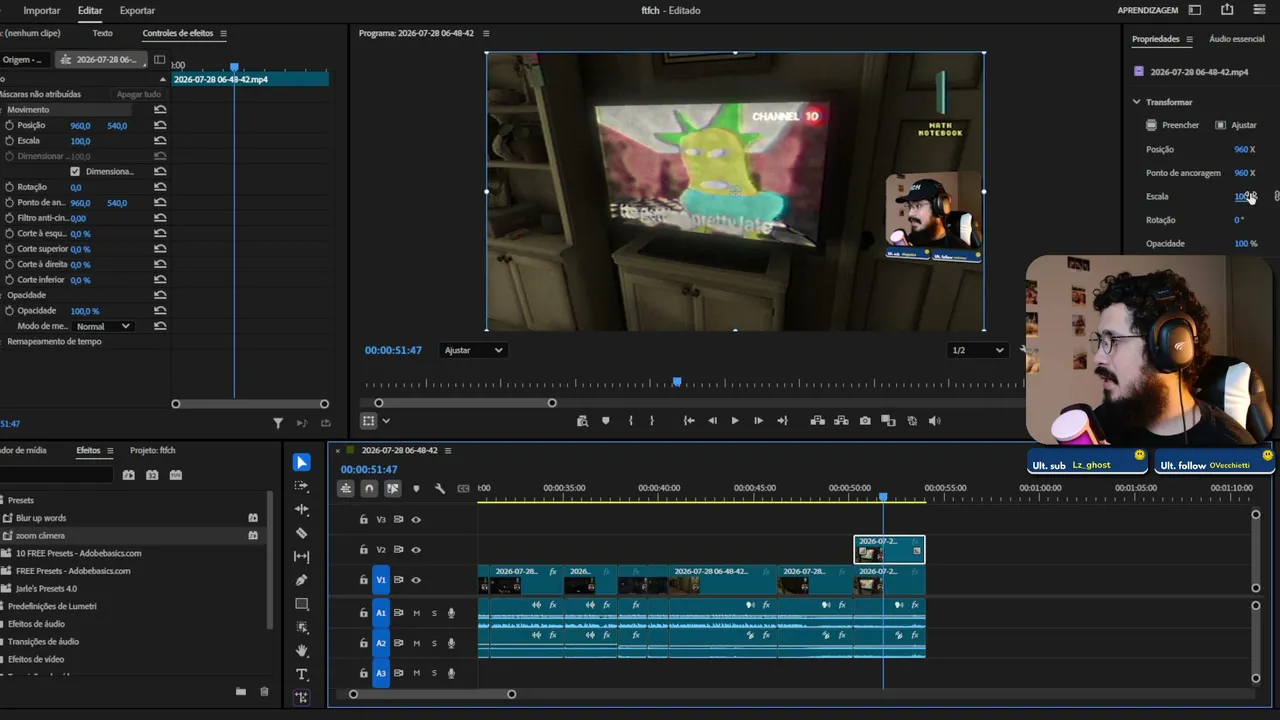The image size is (1280, 720).
Task: Click the Ajustar button in Propriedades
Action: click(1236, 125)
